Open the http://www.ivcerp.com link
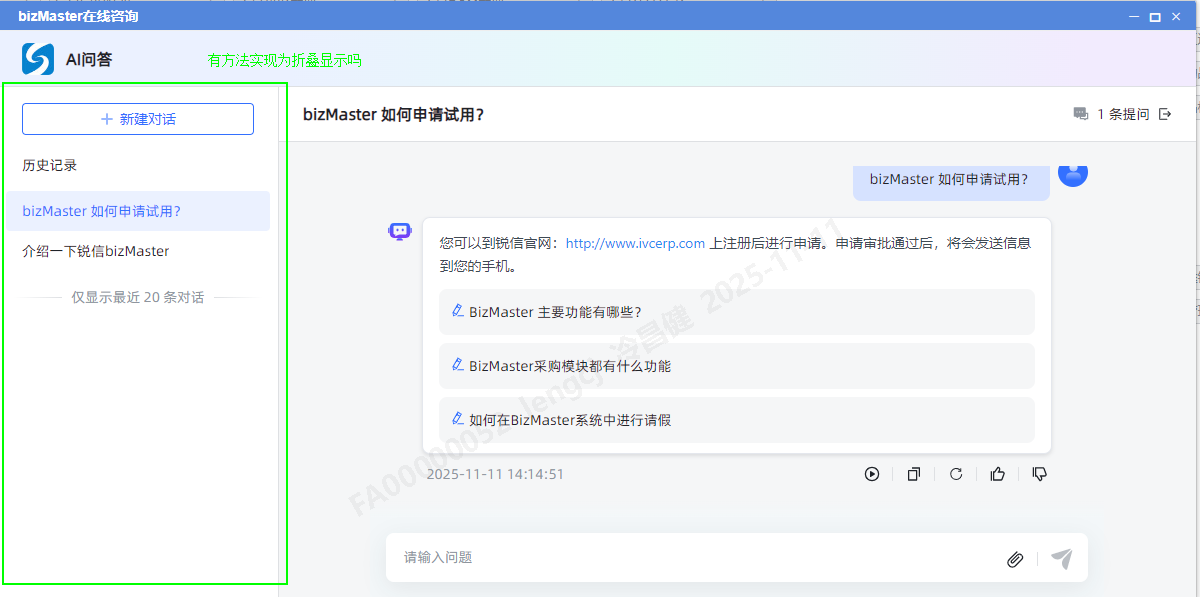The width and height of the screenshot is (1200, 597). (x=635, y=243)
